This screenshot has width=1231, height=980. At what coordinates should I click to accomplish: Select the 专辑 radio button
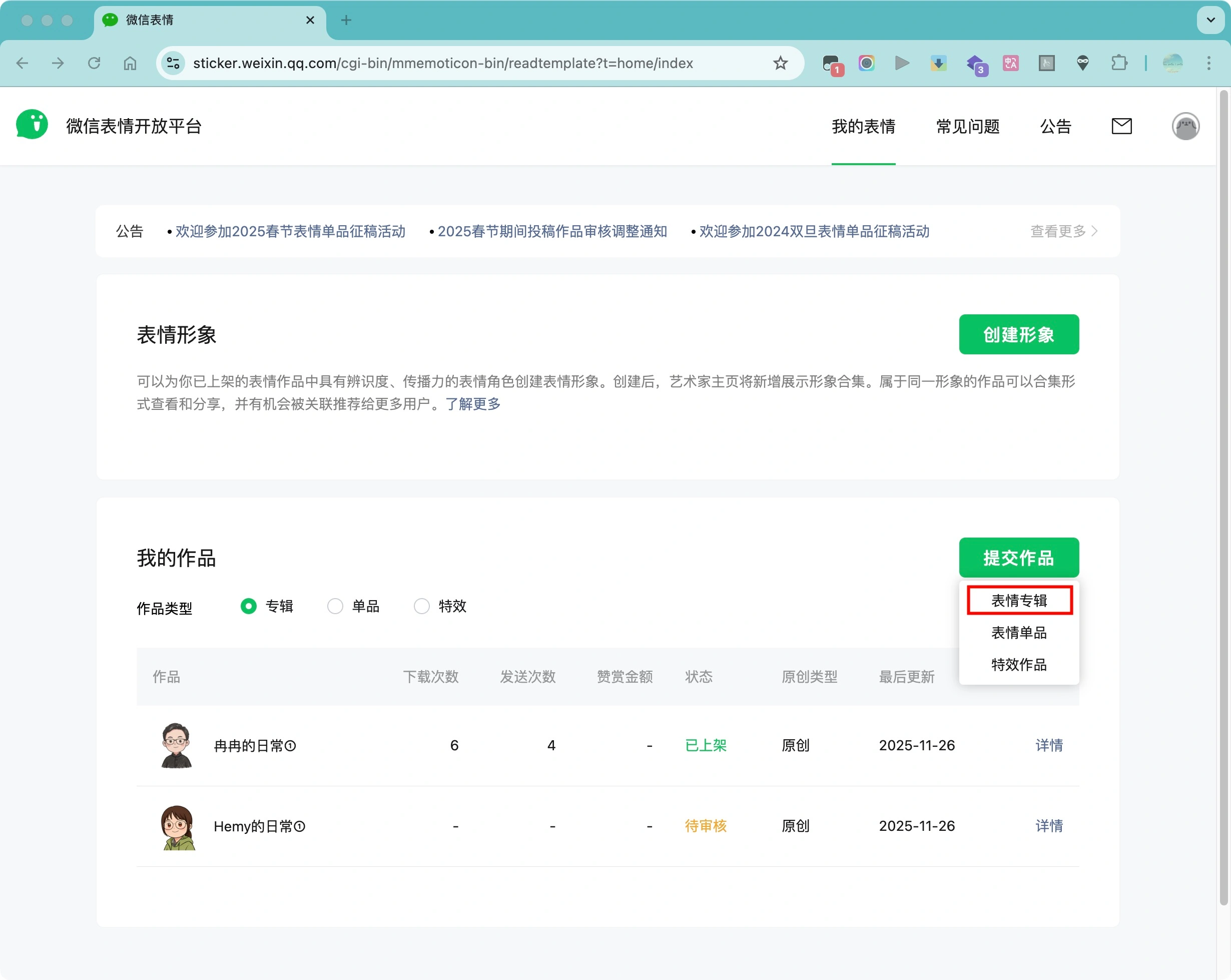pyautogui.click(x=248, y=606)
